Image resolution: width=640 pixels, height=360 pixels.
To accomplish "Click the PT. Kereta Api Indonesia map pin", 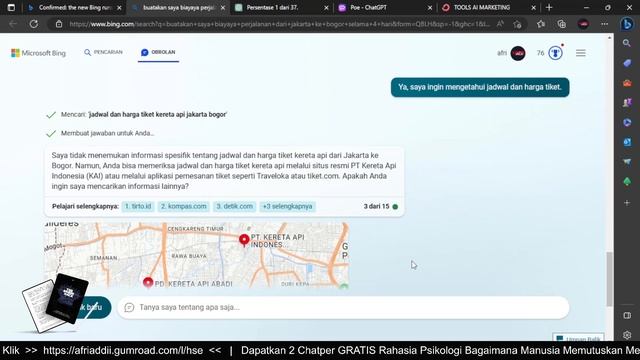I will coord(244,240).
